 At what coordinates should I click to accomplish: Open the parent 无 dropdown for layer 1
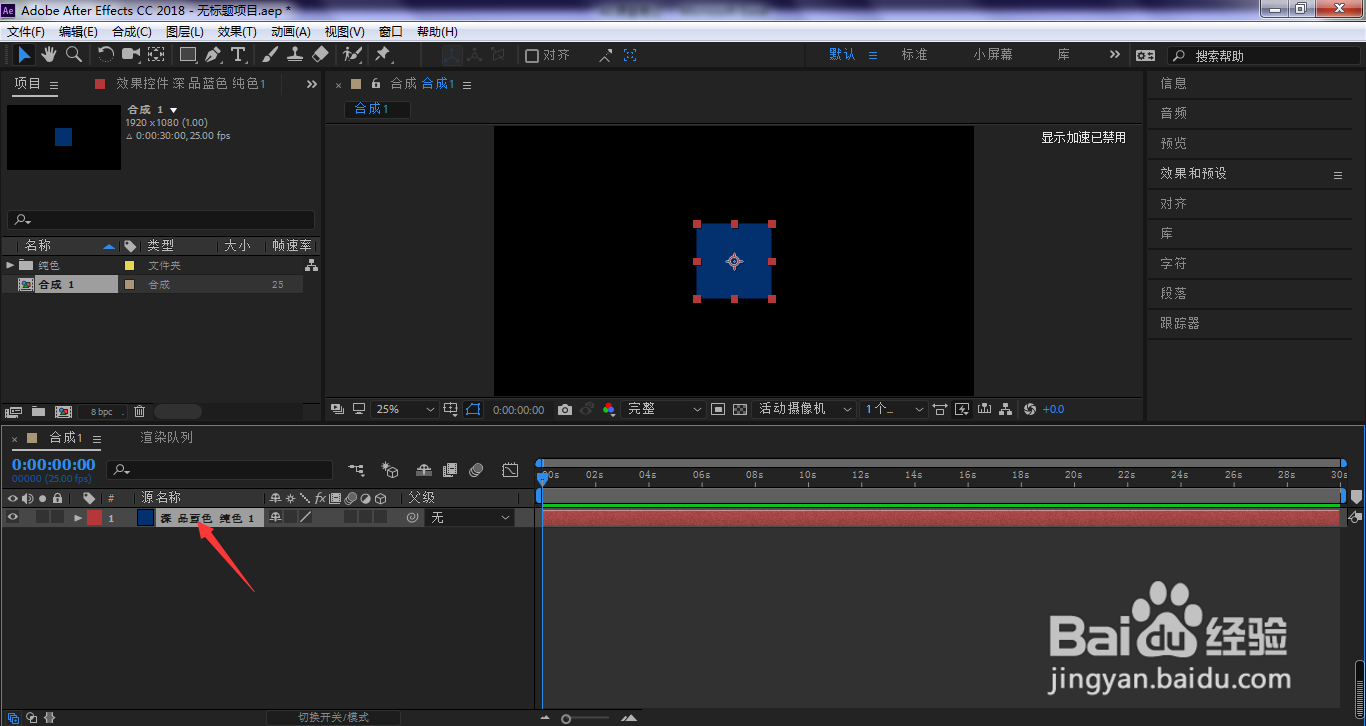tap(469, 517)
